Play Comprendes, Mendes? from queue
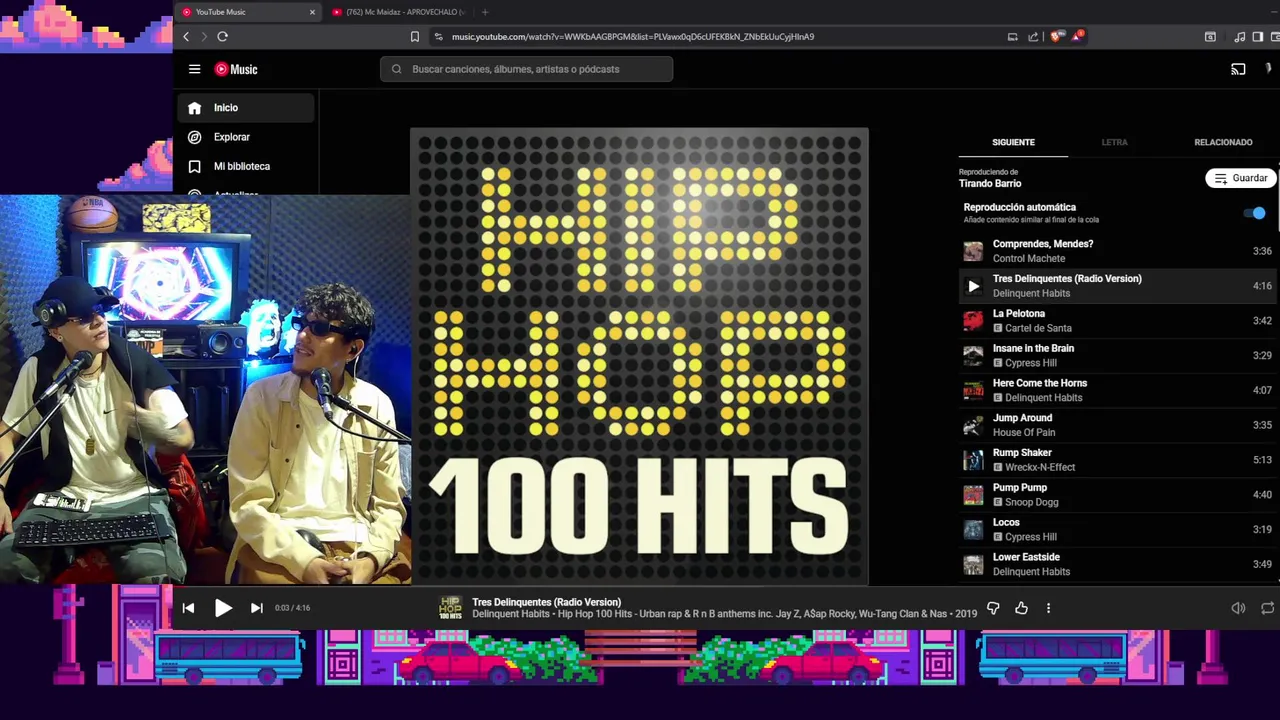1280x720 pixels. [1118, 251]
